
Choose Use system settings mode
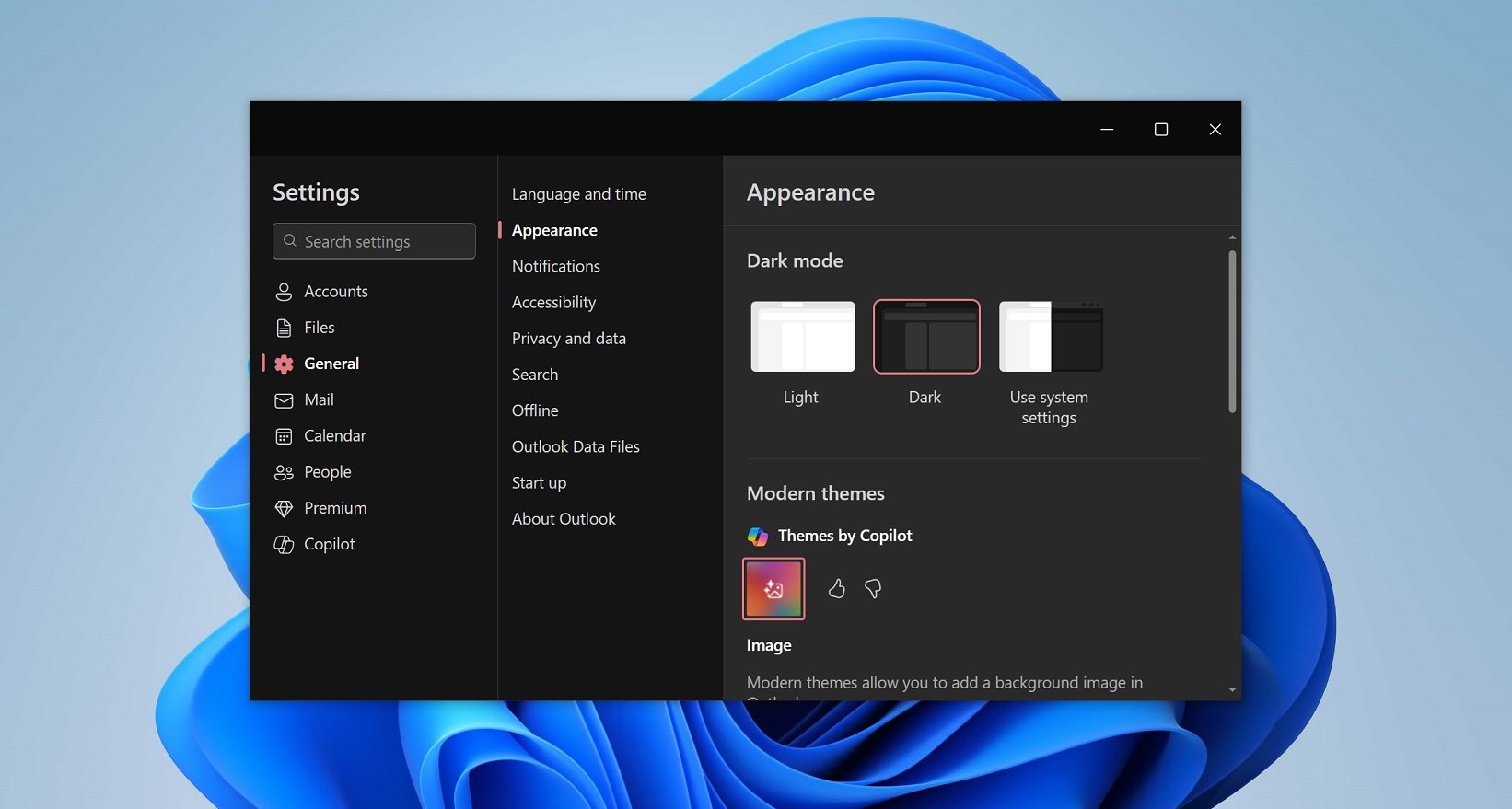pyautogui.click(x=1050, y=337)
